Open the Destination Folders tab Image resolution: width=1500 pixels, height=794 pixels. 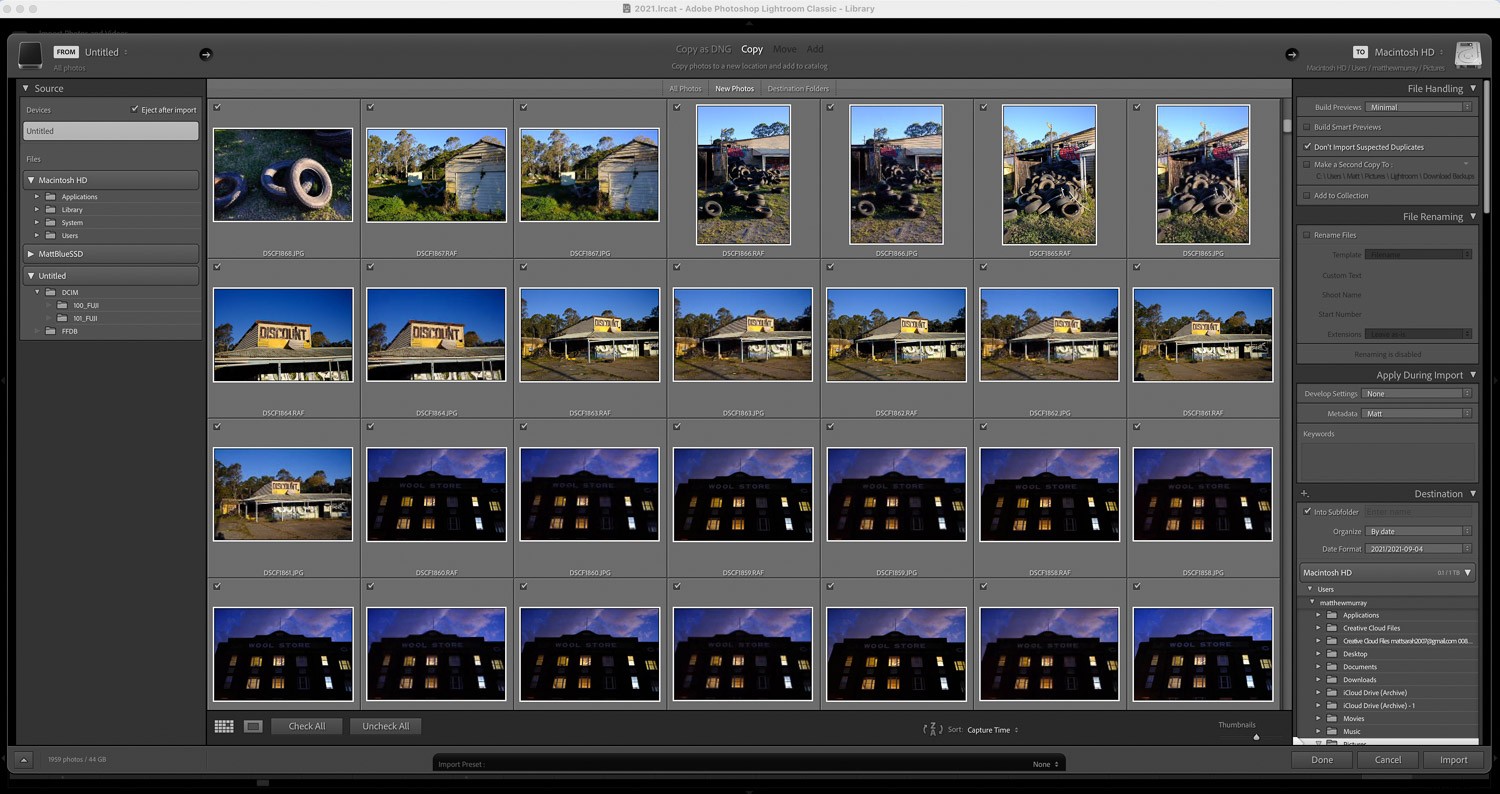pos(798,88)
